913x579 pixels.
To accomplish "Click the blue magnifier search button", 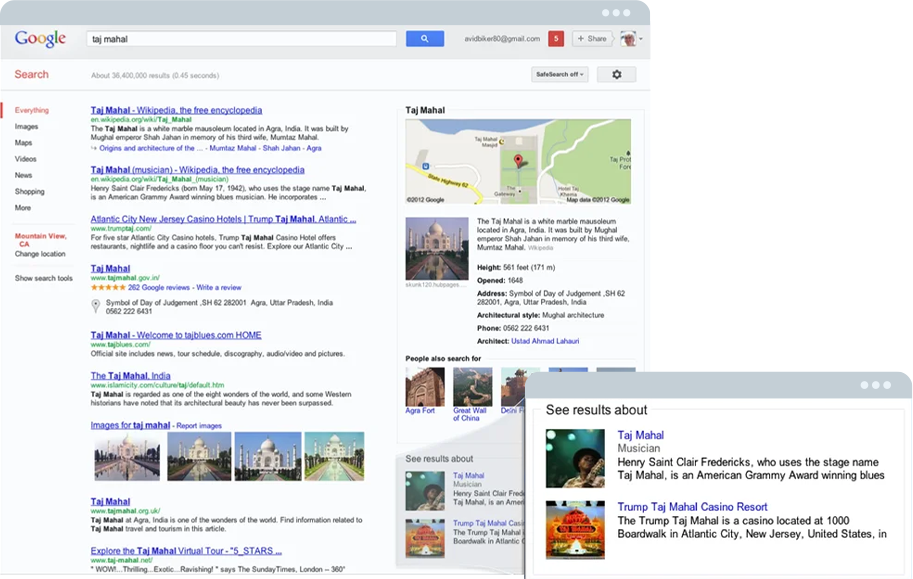I will point(424,38).
